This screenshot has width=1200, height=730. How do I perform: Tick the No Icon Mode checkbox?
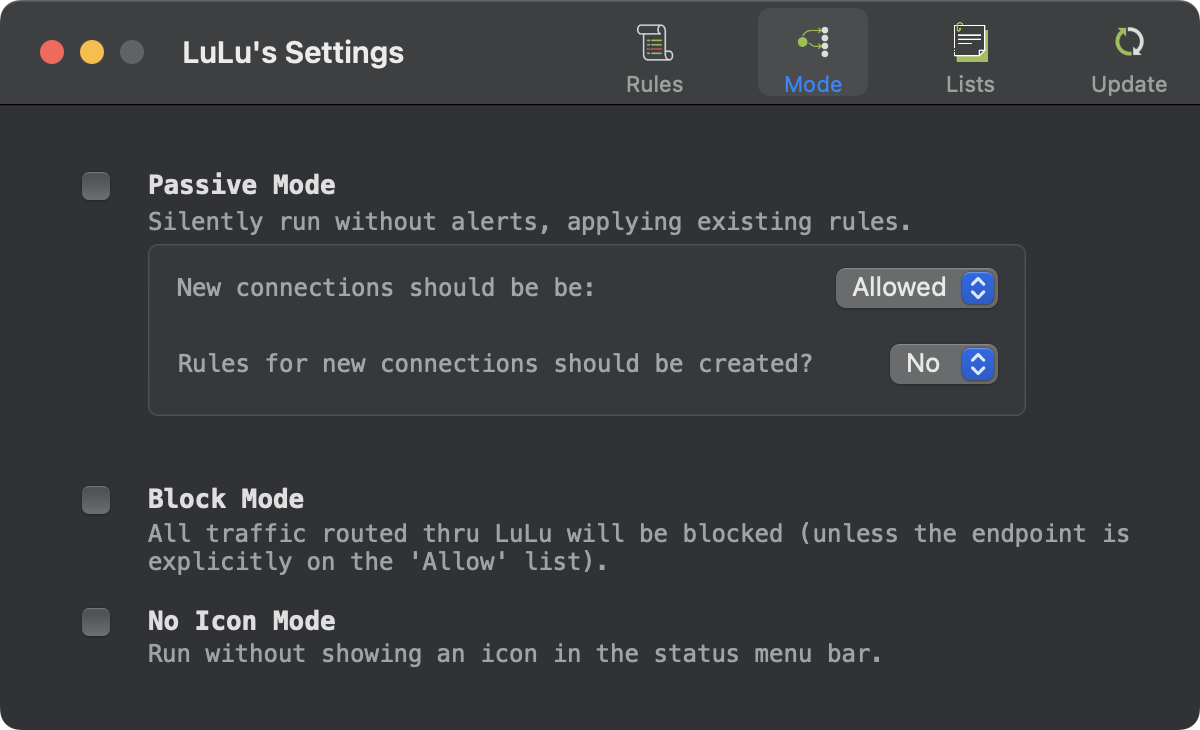coord(96,622)
